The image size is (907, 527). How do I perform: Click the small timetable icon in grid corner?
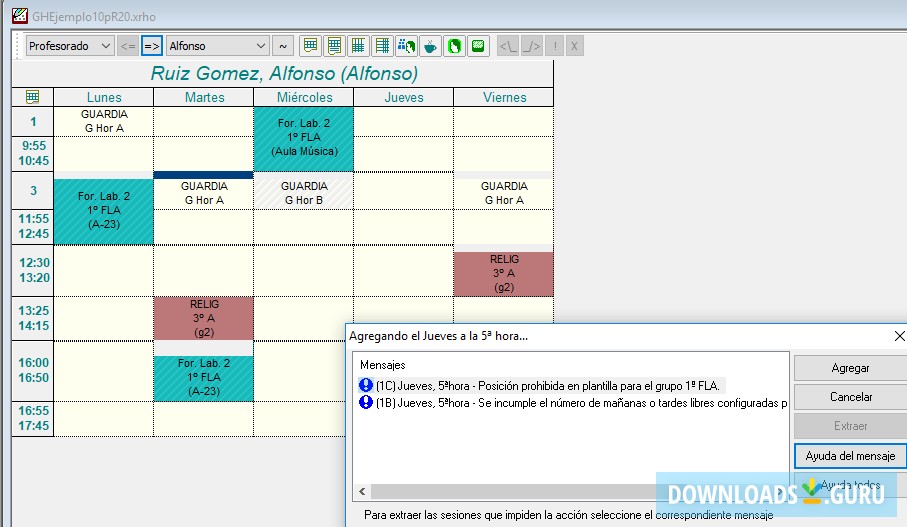tap(32, 97)
